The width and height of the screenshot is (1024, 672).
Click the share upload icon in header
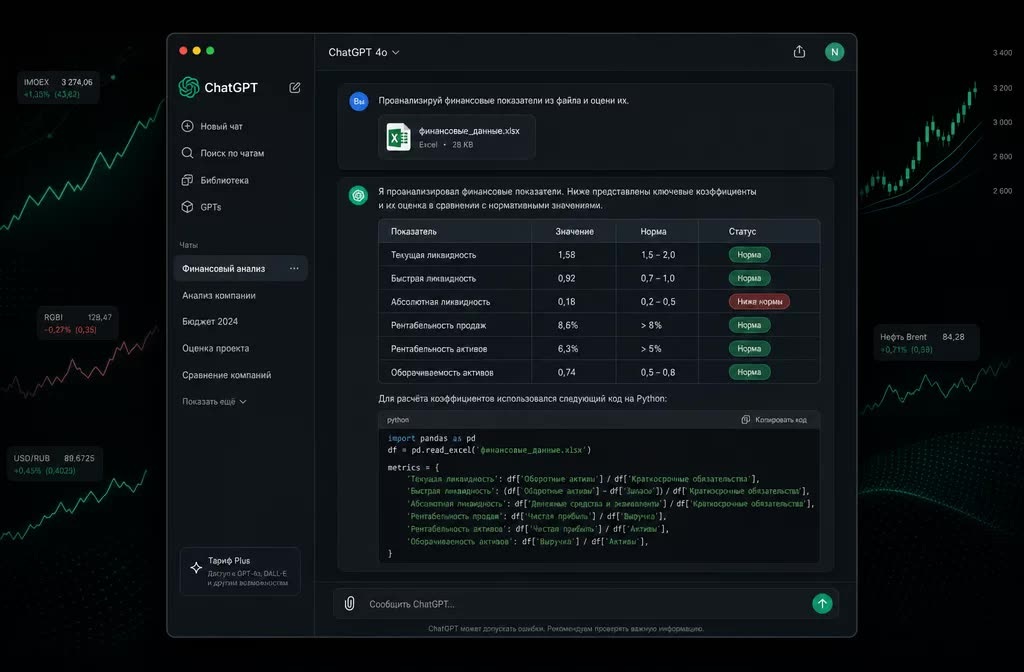coord(799,52)
